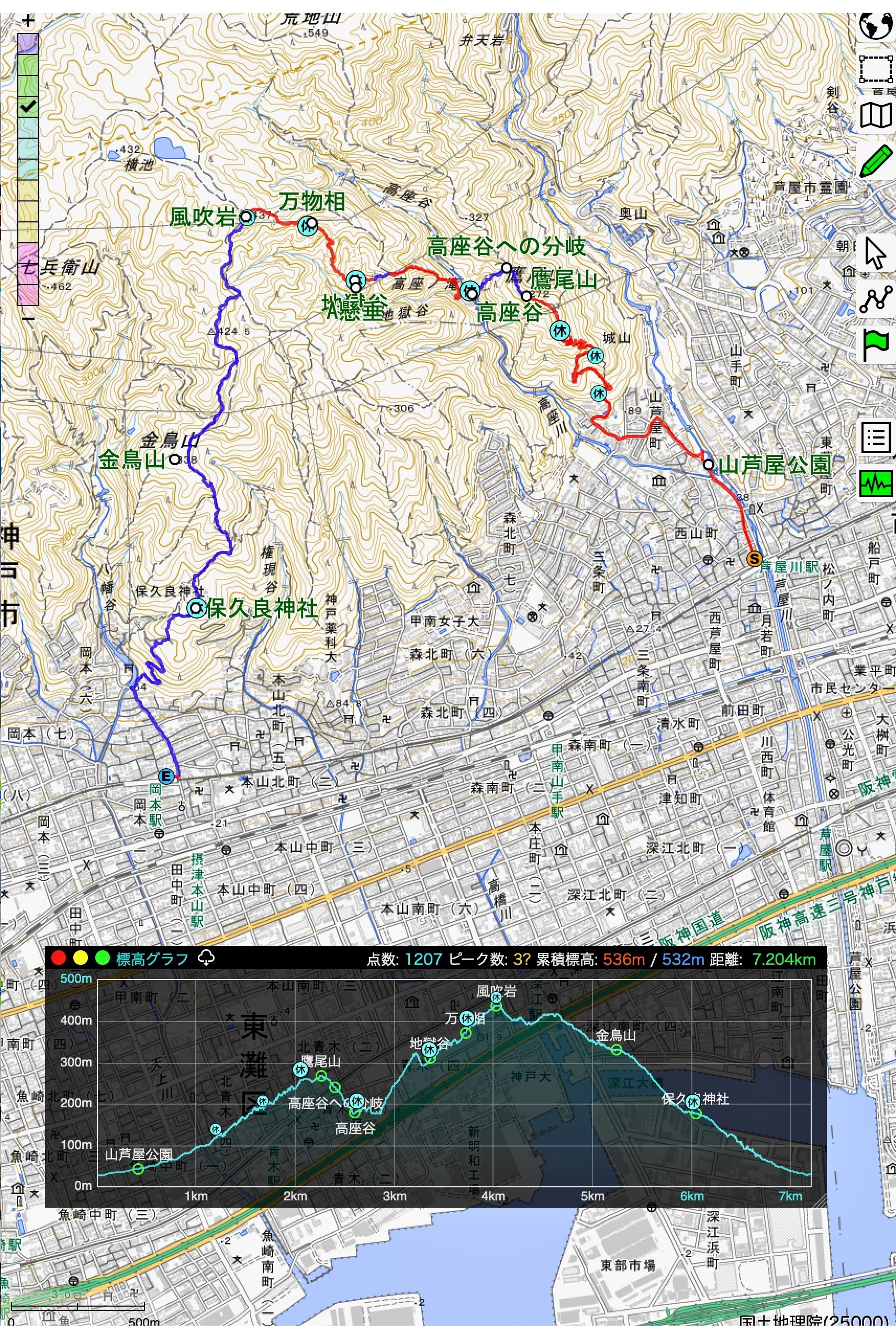Click the green dot on graph panel
The height and width of the screenshot is (1326, 896).
(102, 958)
